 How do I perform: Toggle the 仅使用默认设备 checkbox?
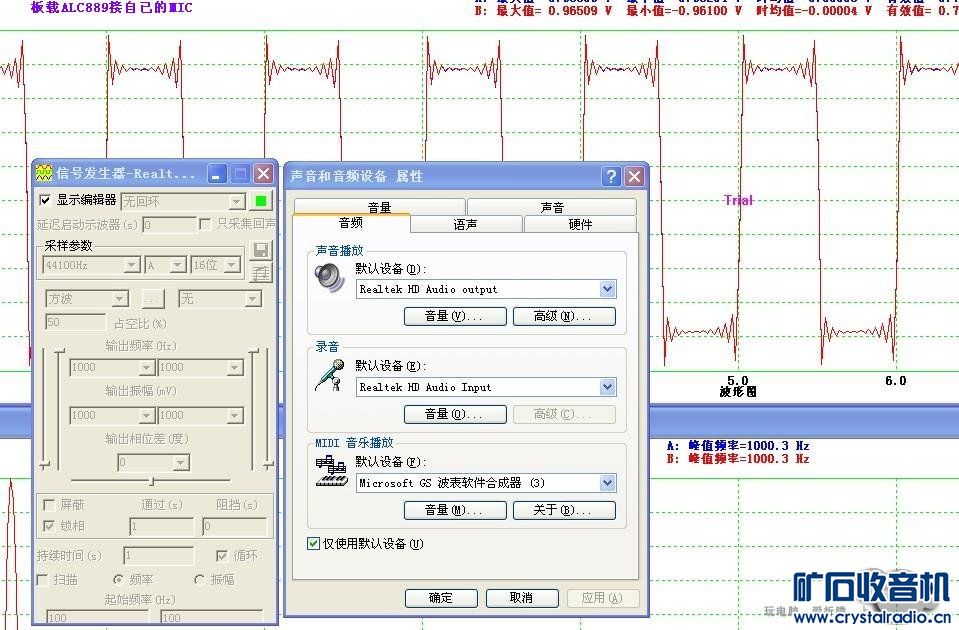313,543
